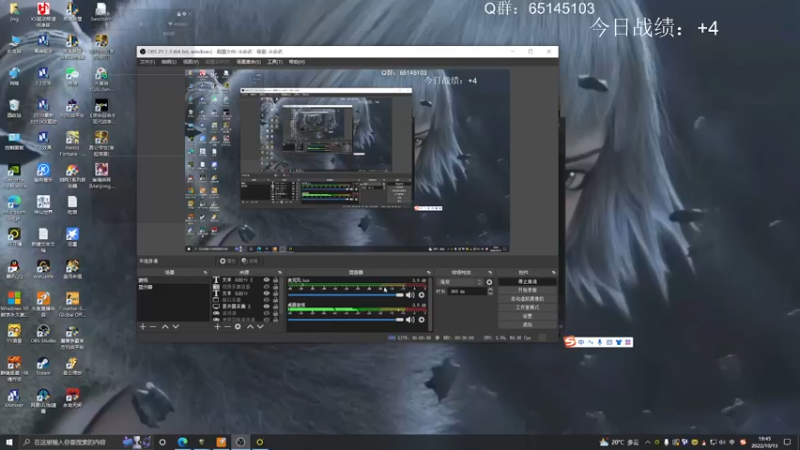Screen dimensions: 800x450
Task: Click the Start Virtual Camera button
Action: click(527, 298)
